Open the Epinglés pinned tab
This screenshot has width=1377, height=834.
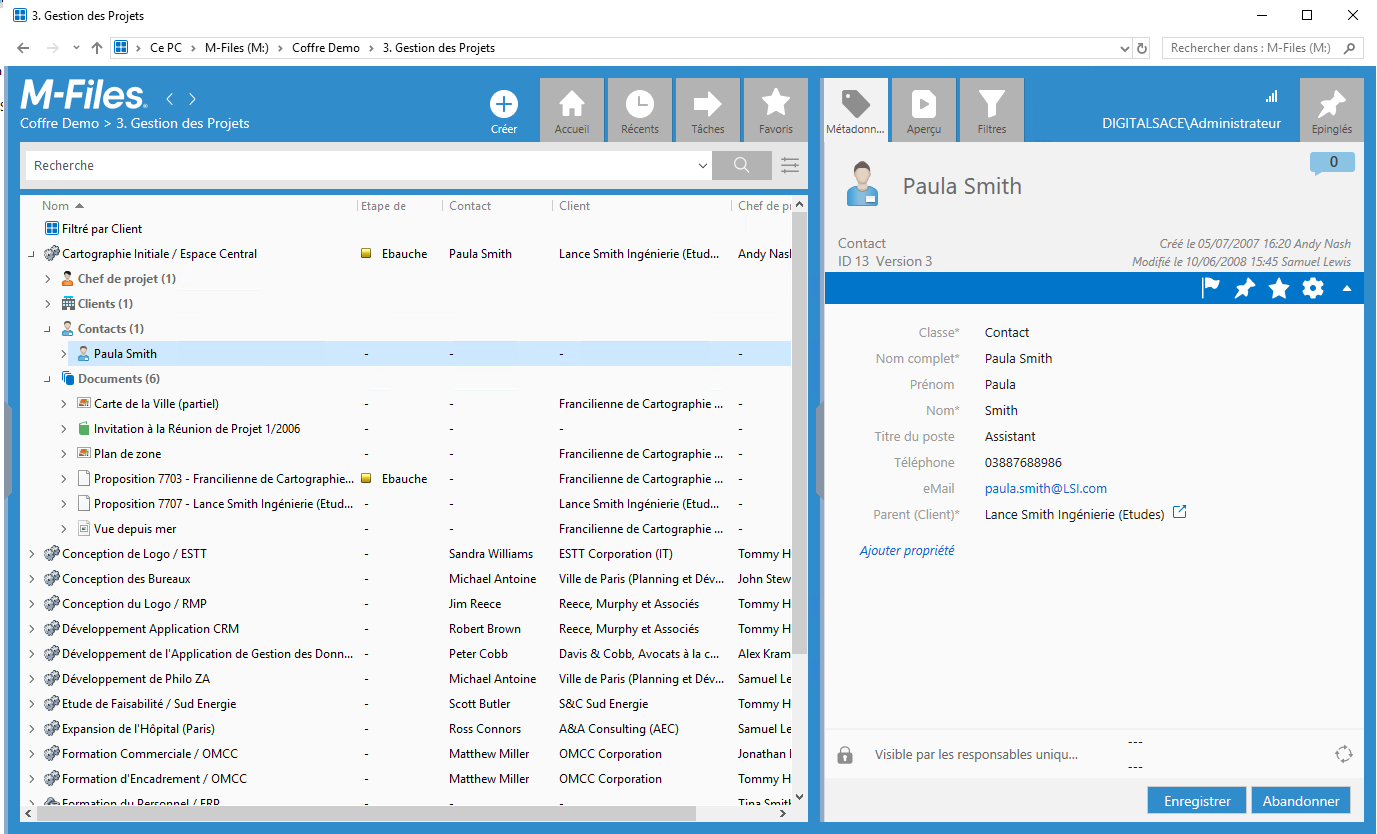click(x=1331, y=110)
